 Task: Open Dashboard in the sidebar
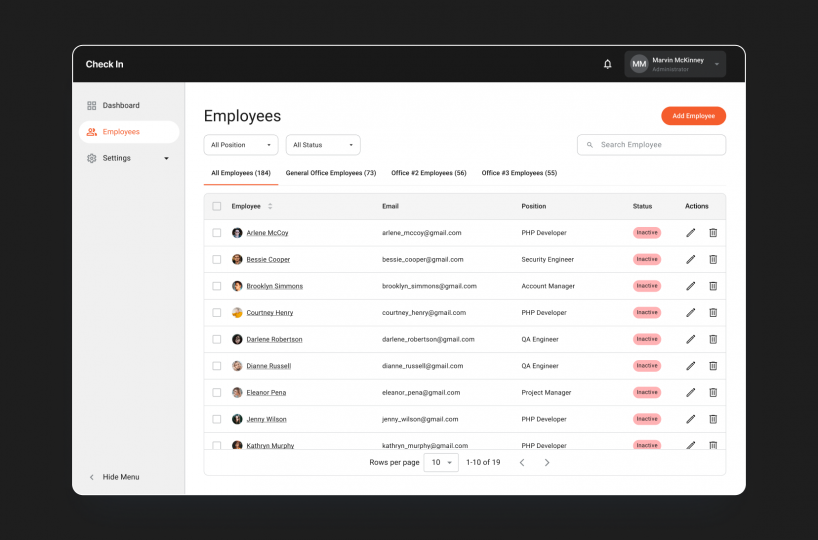pos(120,105)
